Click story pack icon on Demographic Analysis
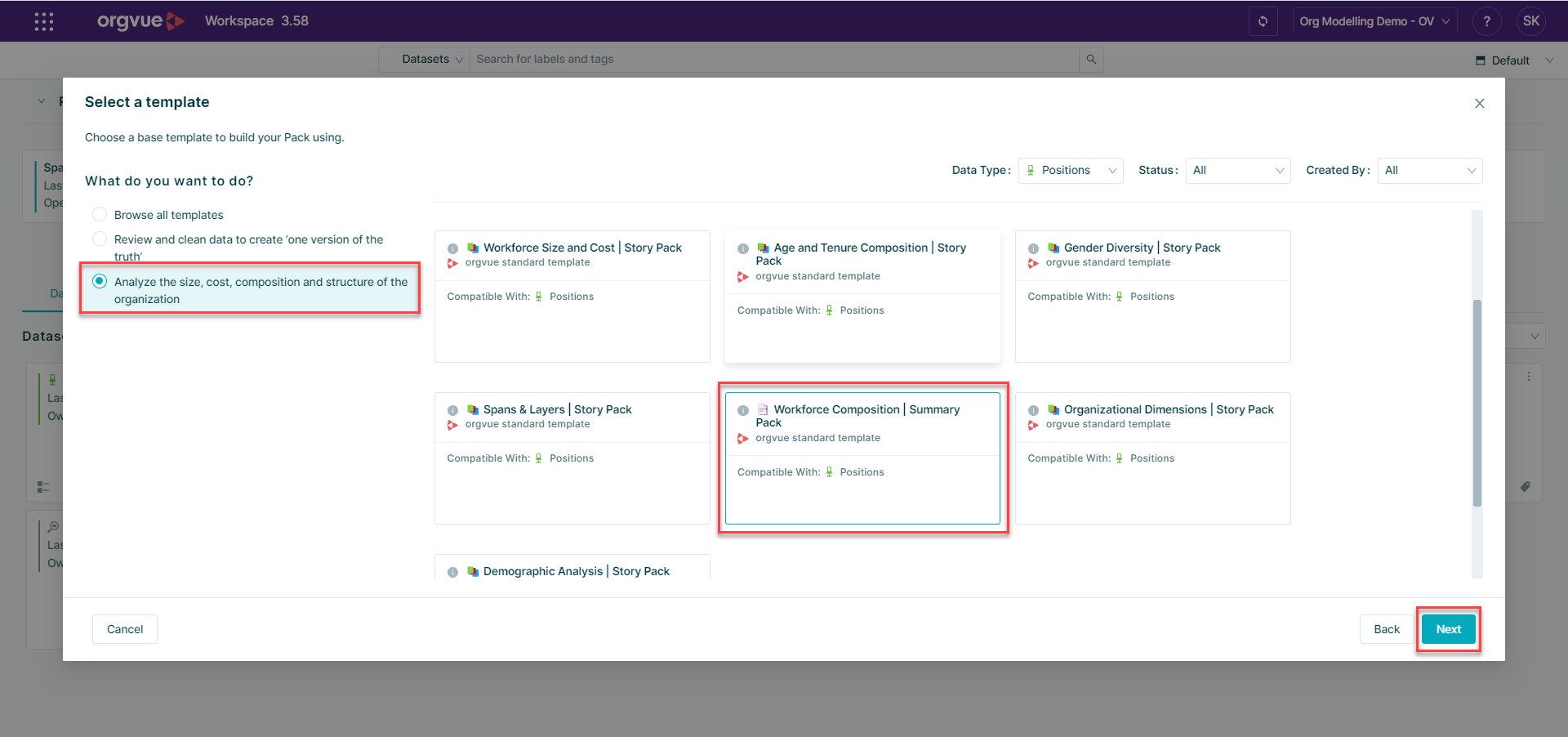 473,571
